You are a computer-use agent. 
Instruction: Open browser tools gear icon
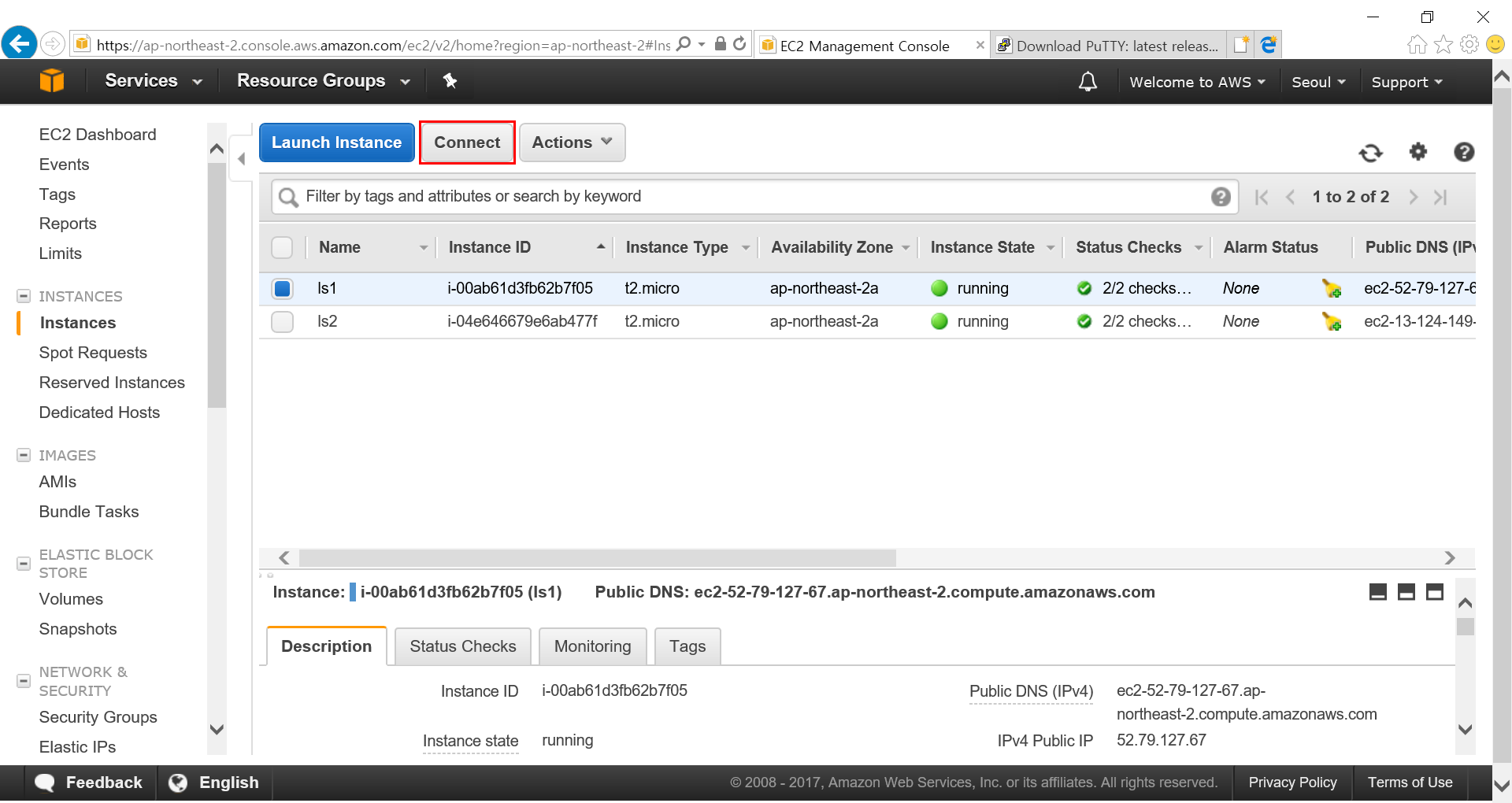(1469, 44)
